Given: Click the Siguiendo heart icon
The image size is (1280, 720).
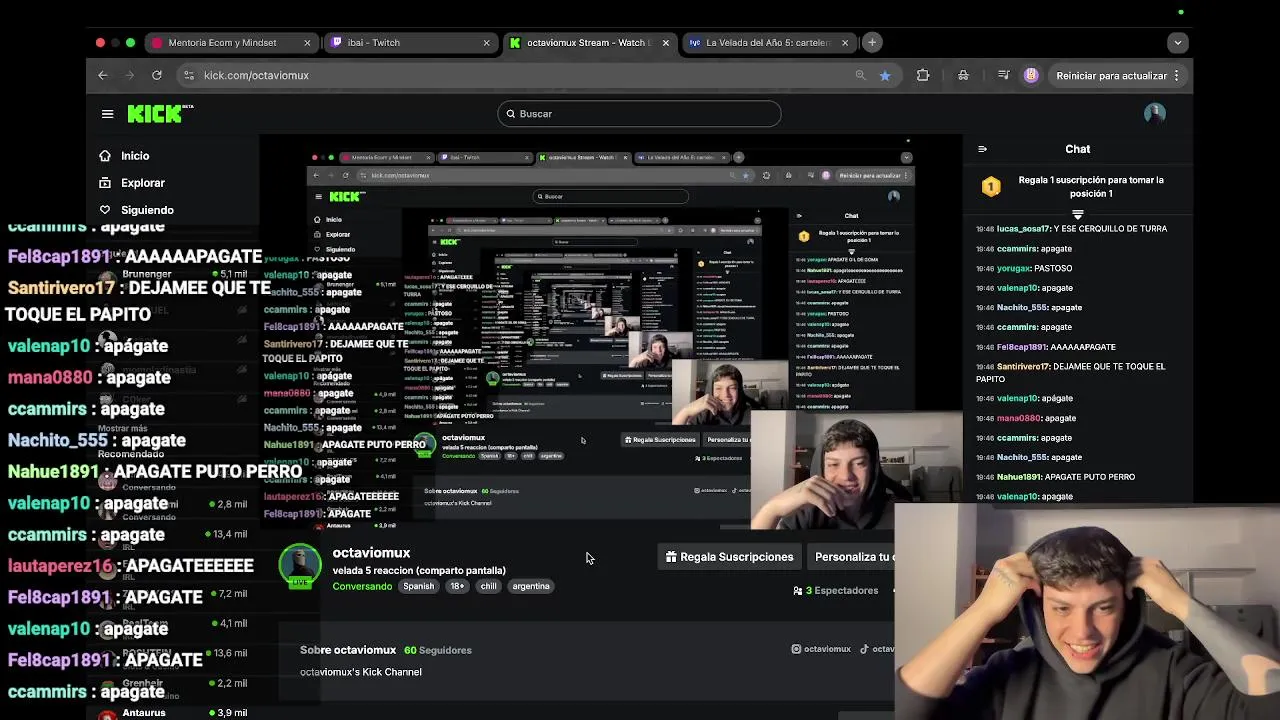Looking at the screenshot, I should (x=105, y=210).
